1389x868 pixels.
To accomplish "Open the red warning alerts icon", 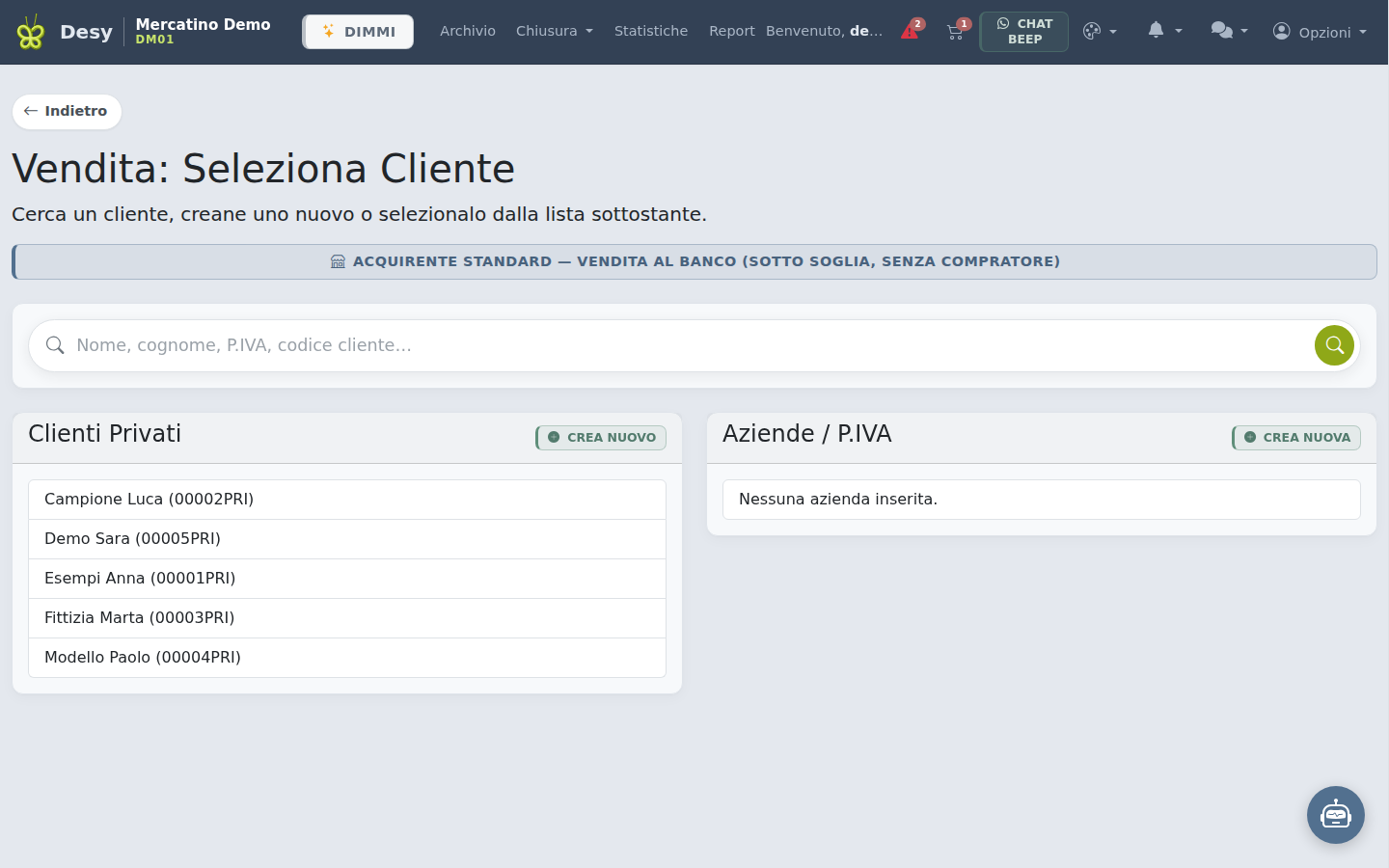I will coord(912,31).
